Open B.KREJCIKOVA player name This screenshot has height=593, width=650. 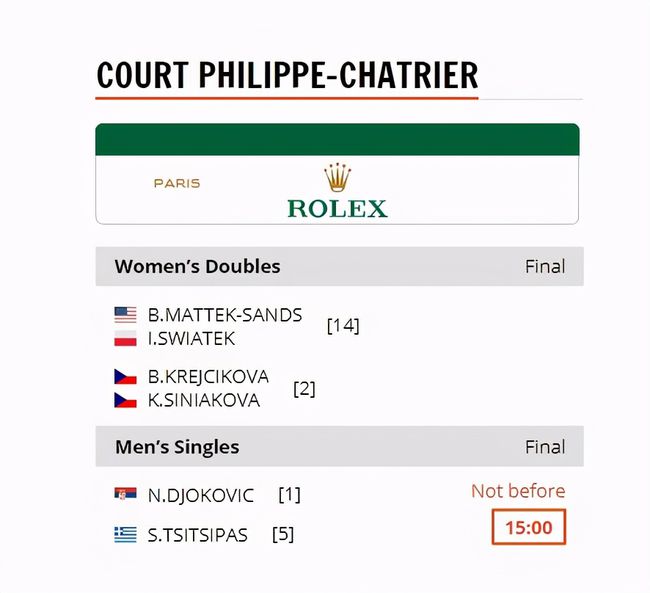209,377
